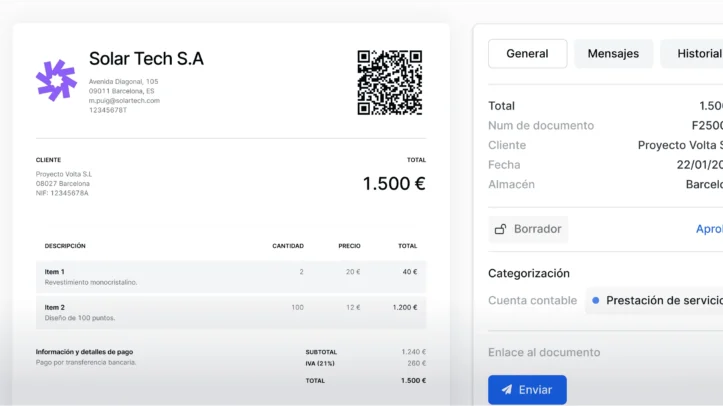
Task: Click the lock icon beside Borrador
Action: pos(500,229)
